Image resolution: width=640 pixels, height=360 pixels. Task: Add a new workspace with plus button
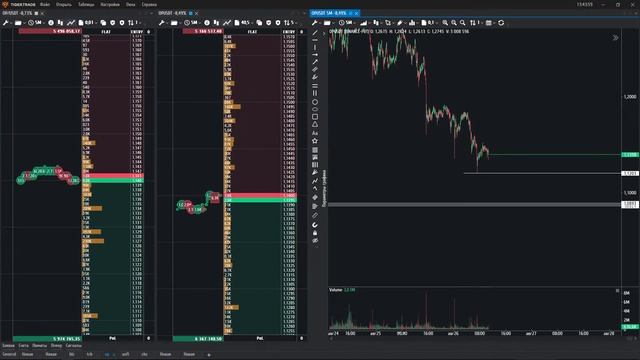pos(209,355)
